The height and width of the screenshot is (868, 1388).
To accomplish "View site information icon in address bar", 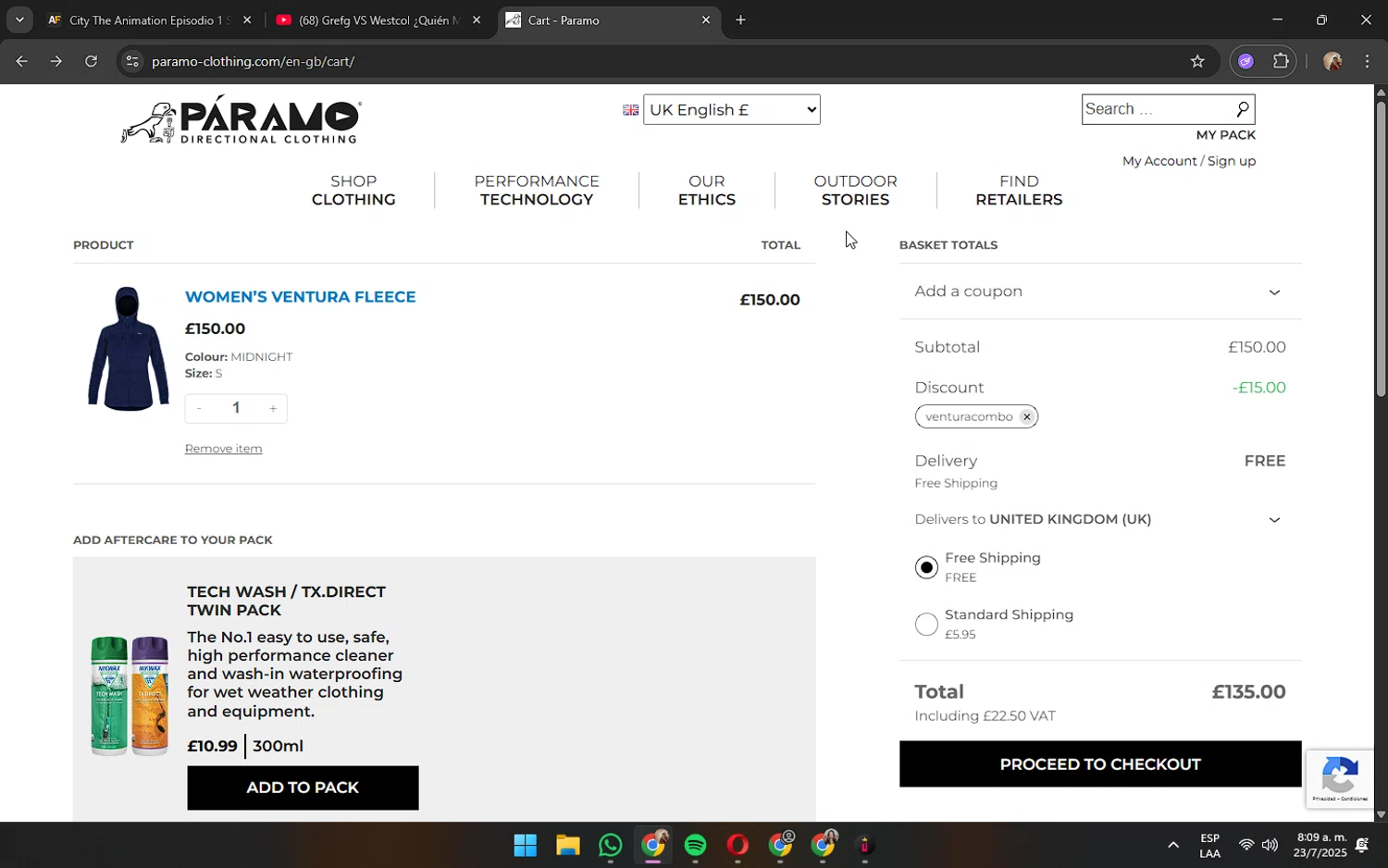I will point(132,61).
